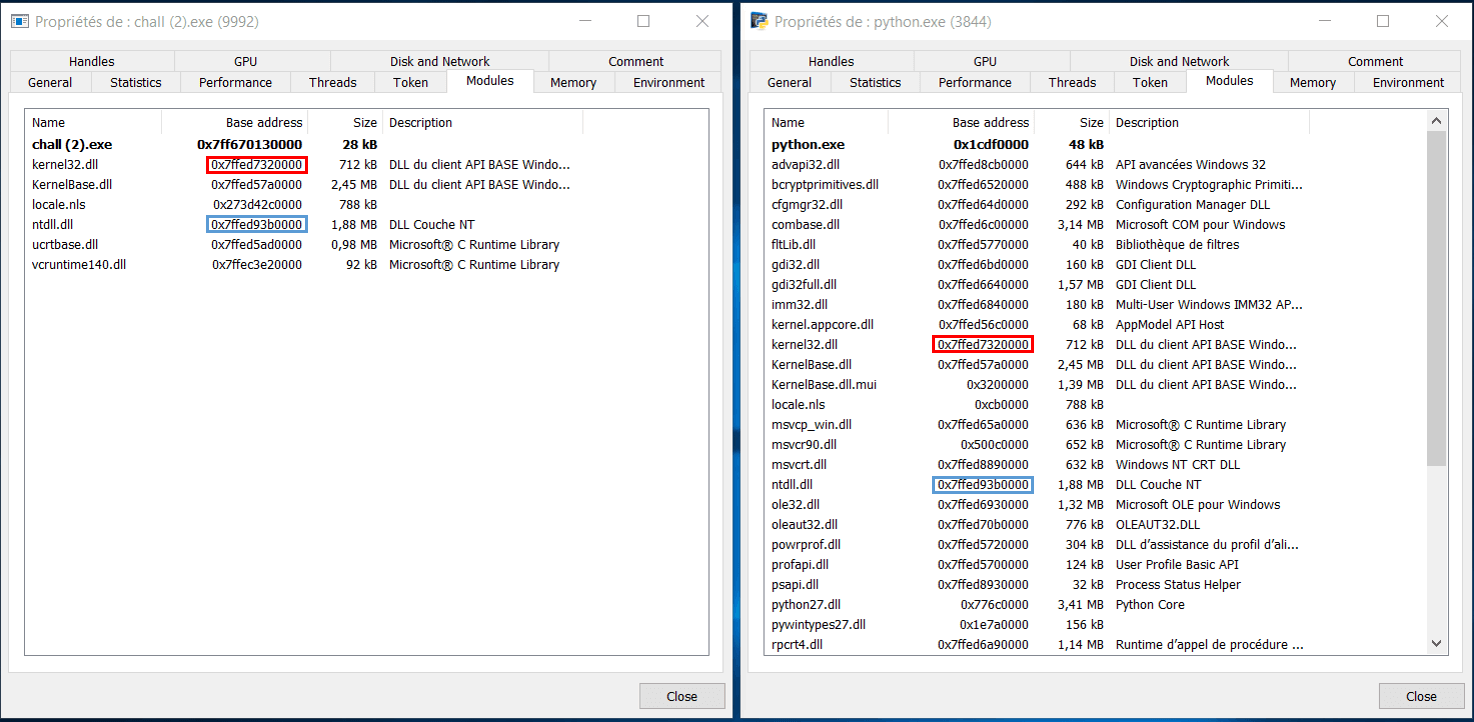Open the Threads tab in python.exe window
The image size is (1474, 722).
coord(1073,82)
